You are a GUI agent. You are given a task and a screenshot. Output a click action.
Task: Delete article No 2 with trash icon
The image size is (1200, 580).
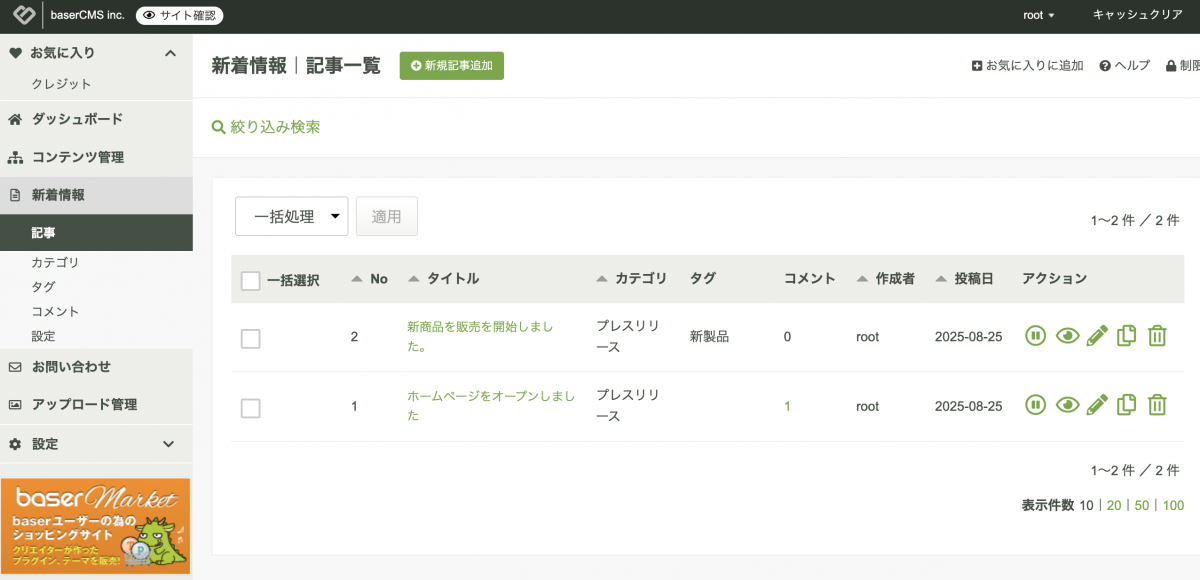(x=1157, y=336)
